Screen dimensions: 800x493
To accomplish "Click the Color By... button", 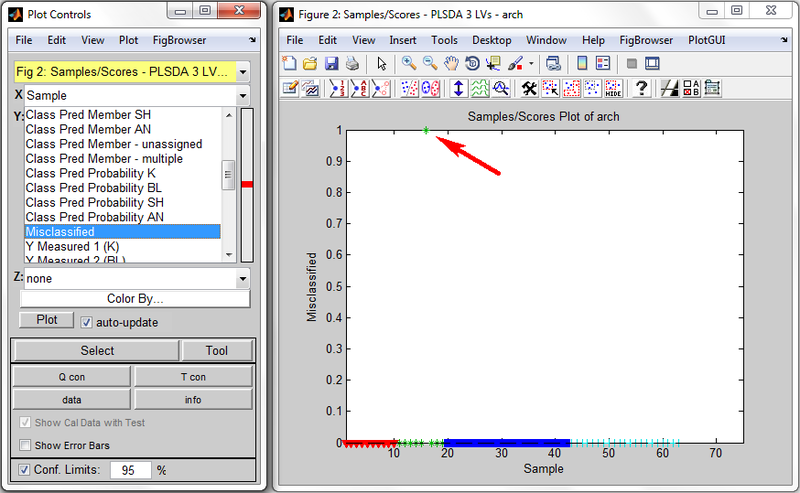I will [x=135, y=299].
